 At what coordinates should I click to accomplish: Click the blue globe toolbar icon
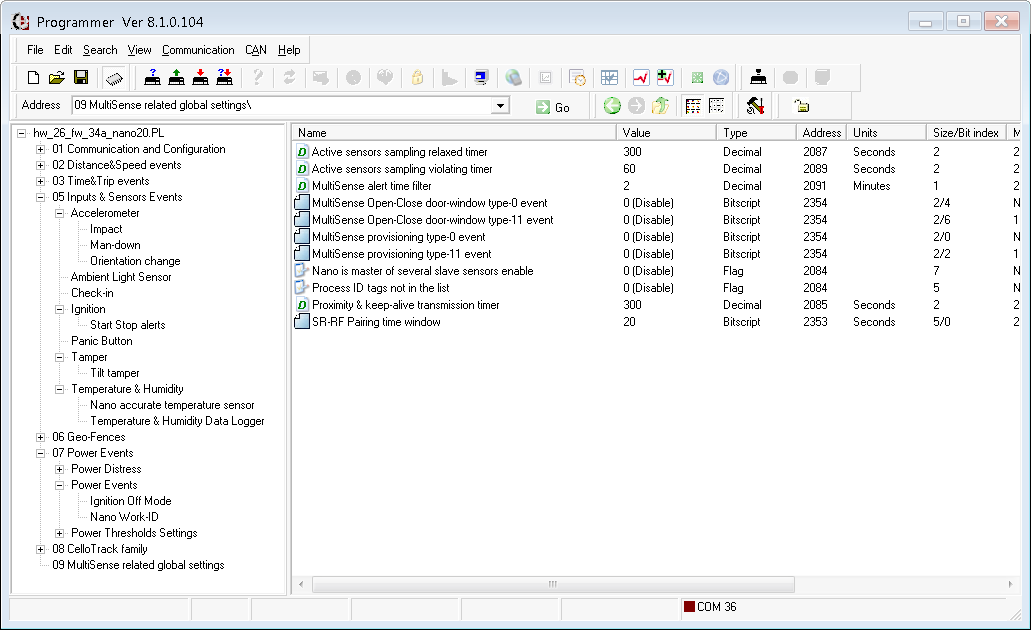point(721,78)
